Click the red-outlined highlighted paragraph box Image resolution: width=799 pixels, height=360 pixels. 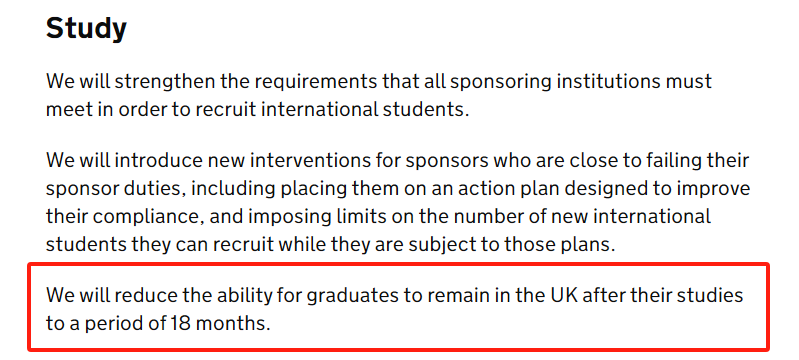coord(398,306)
